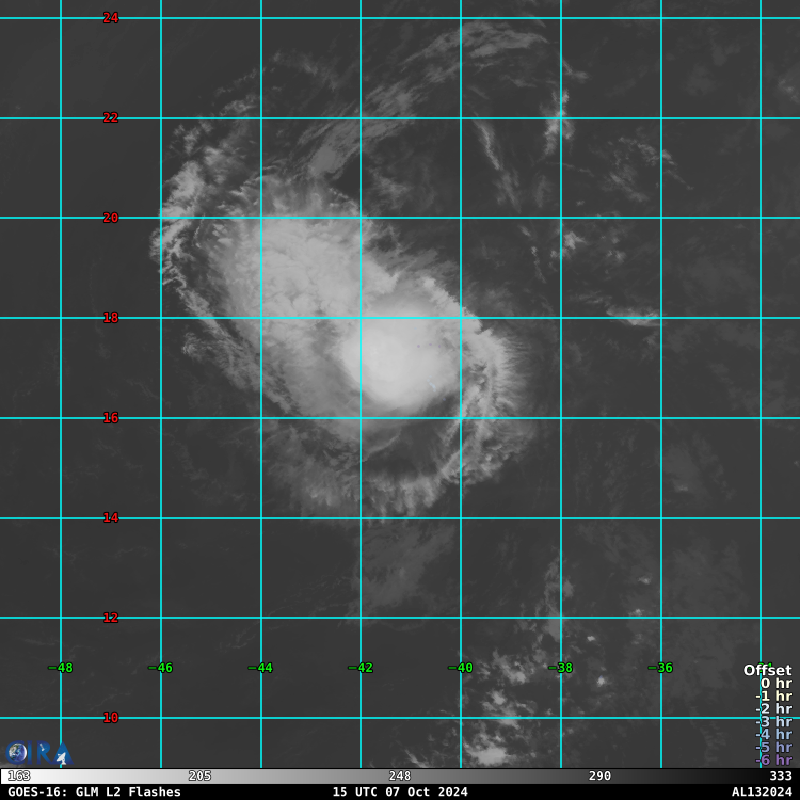Click the GOES-16: GLM L2 Flashes label
Viewport: 800px width, 800px height.
tap(94, 792)
